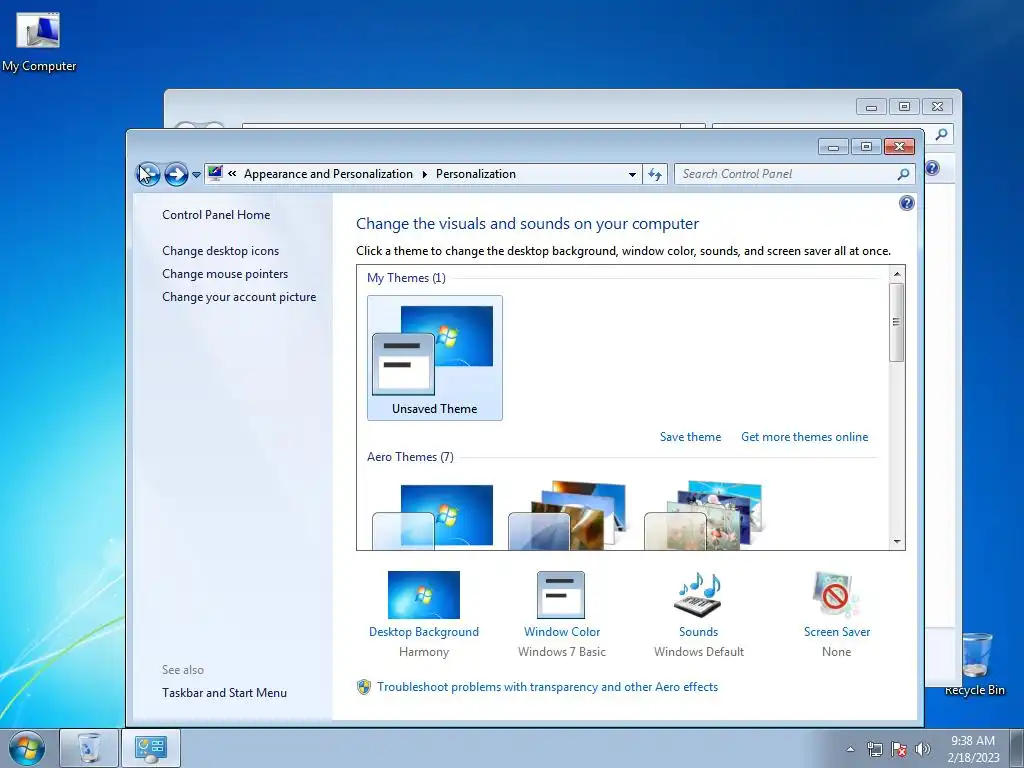
Task: Click the Save theme link
Action: tap(690, 437)
